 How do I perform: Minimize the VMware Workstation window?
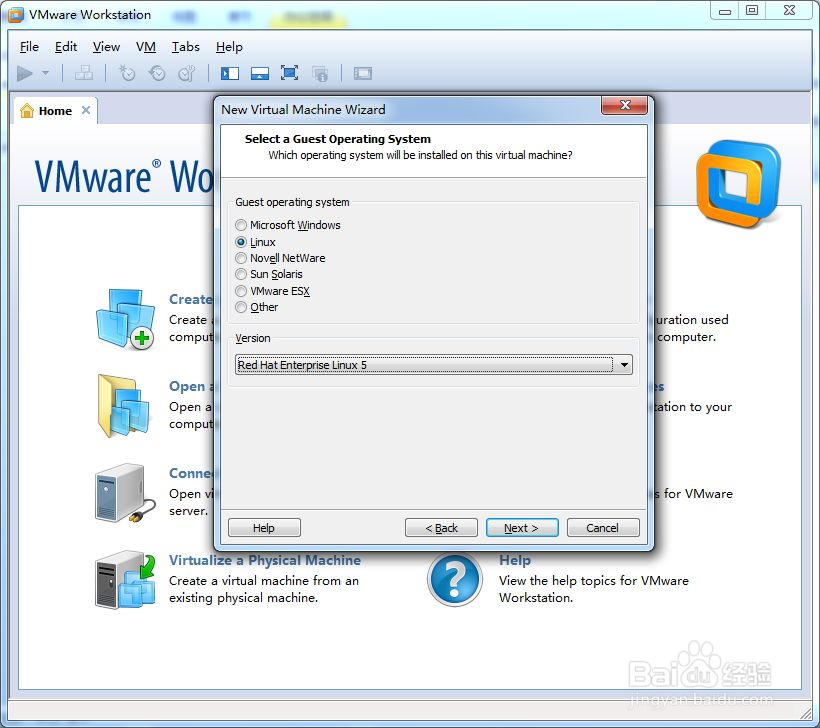pos(724,11)
